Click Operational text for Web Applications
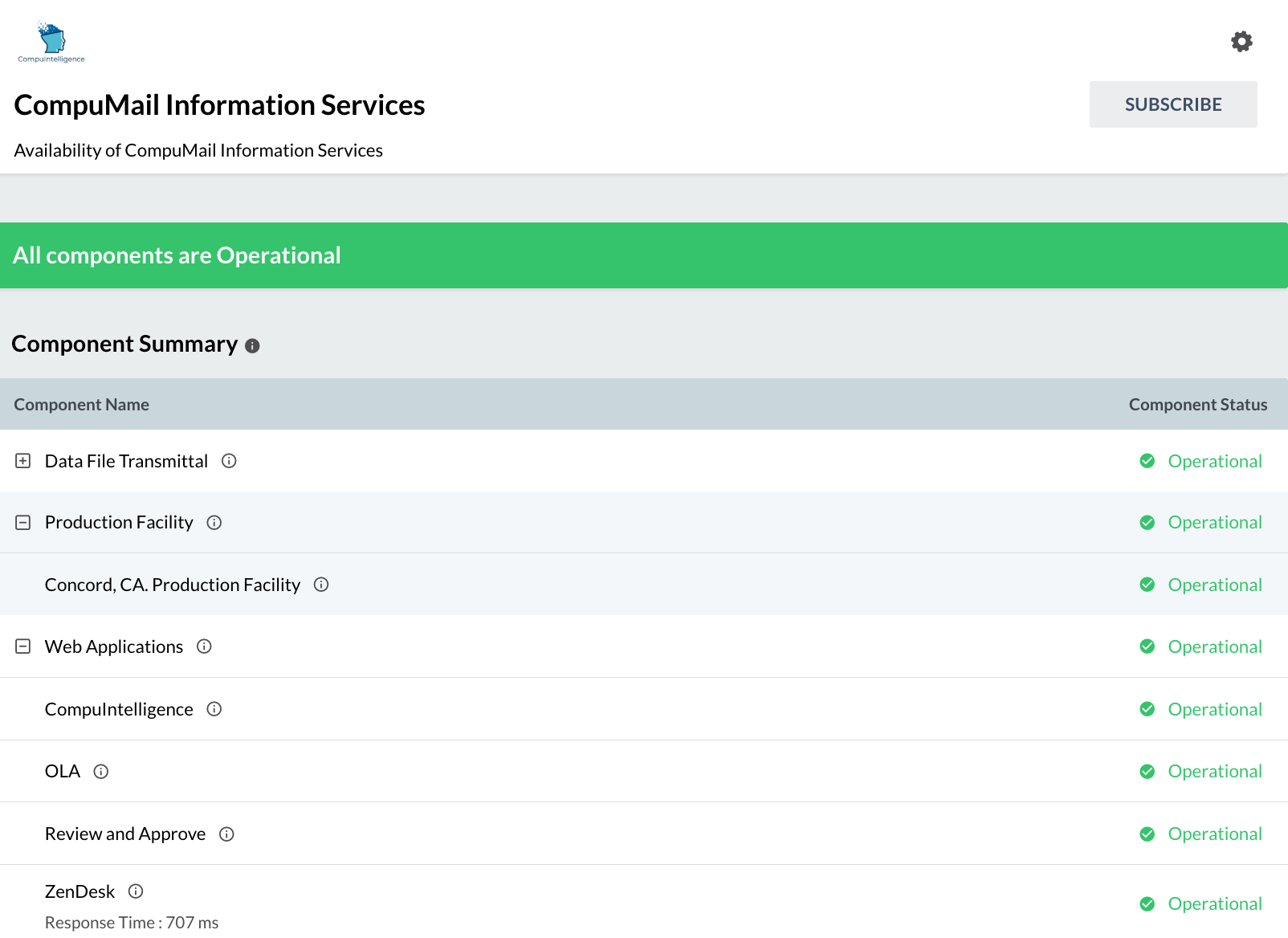Screen dimensions: 1288x938 [x=1215, y=646]
